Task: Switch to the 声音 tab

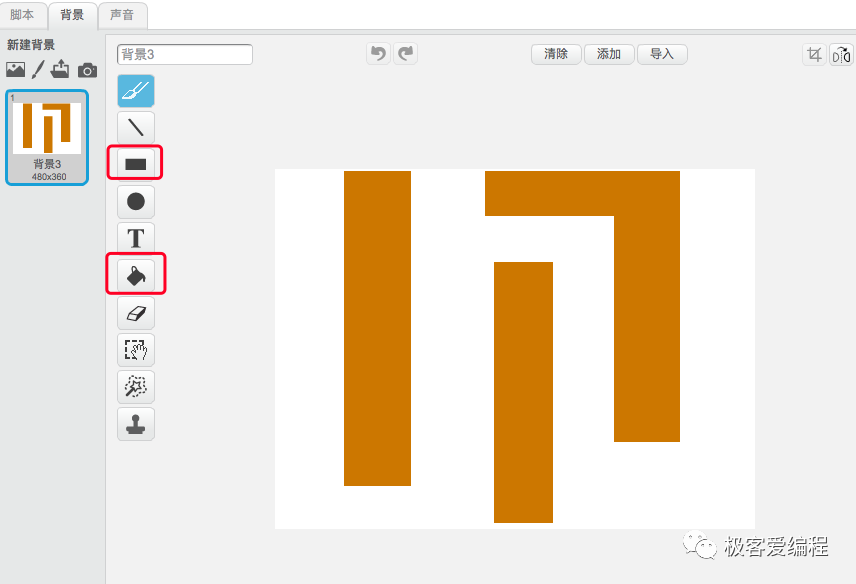Action: pos(122,15)
